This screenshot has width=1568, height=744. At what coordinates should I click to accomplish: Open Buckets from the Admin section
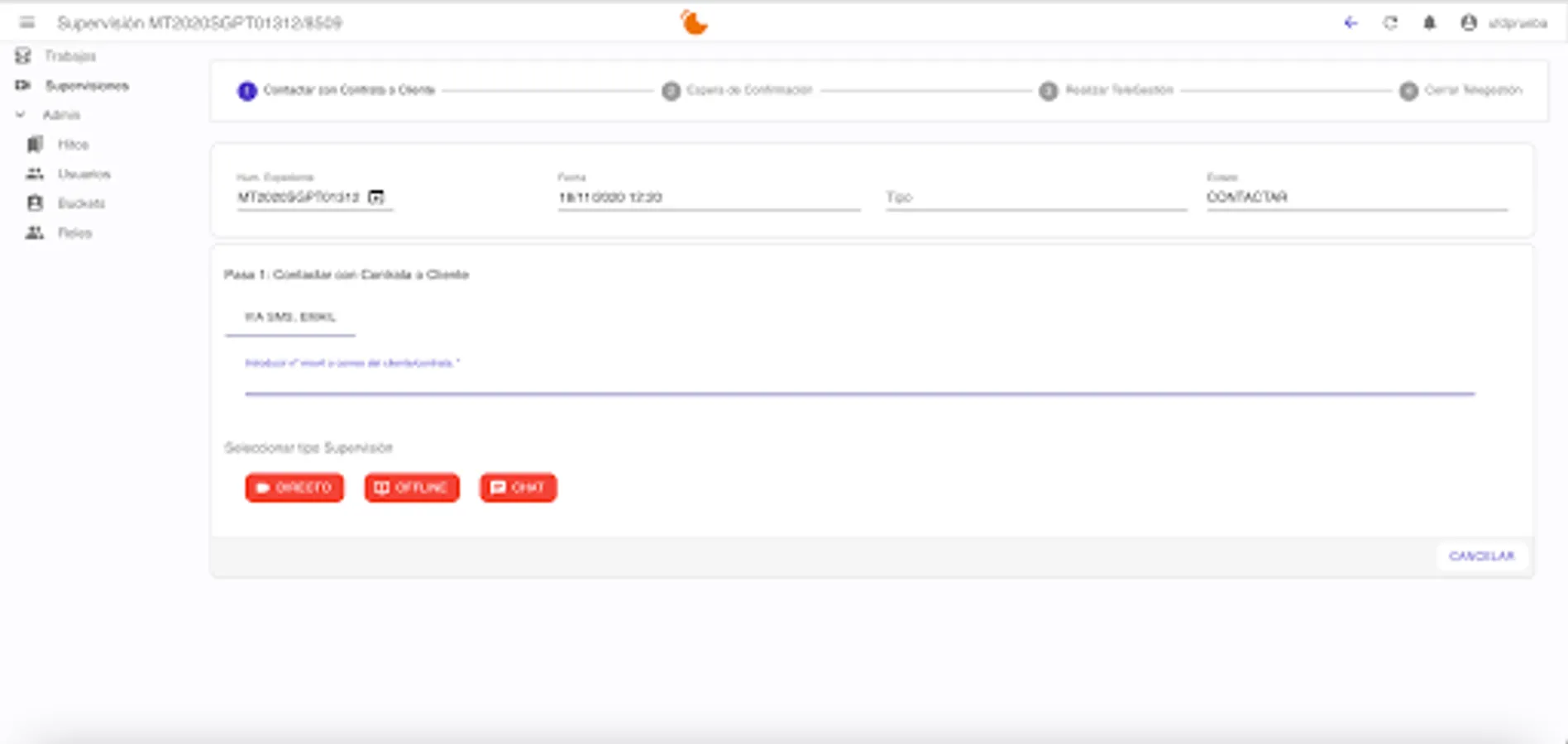(80, 203)
